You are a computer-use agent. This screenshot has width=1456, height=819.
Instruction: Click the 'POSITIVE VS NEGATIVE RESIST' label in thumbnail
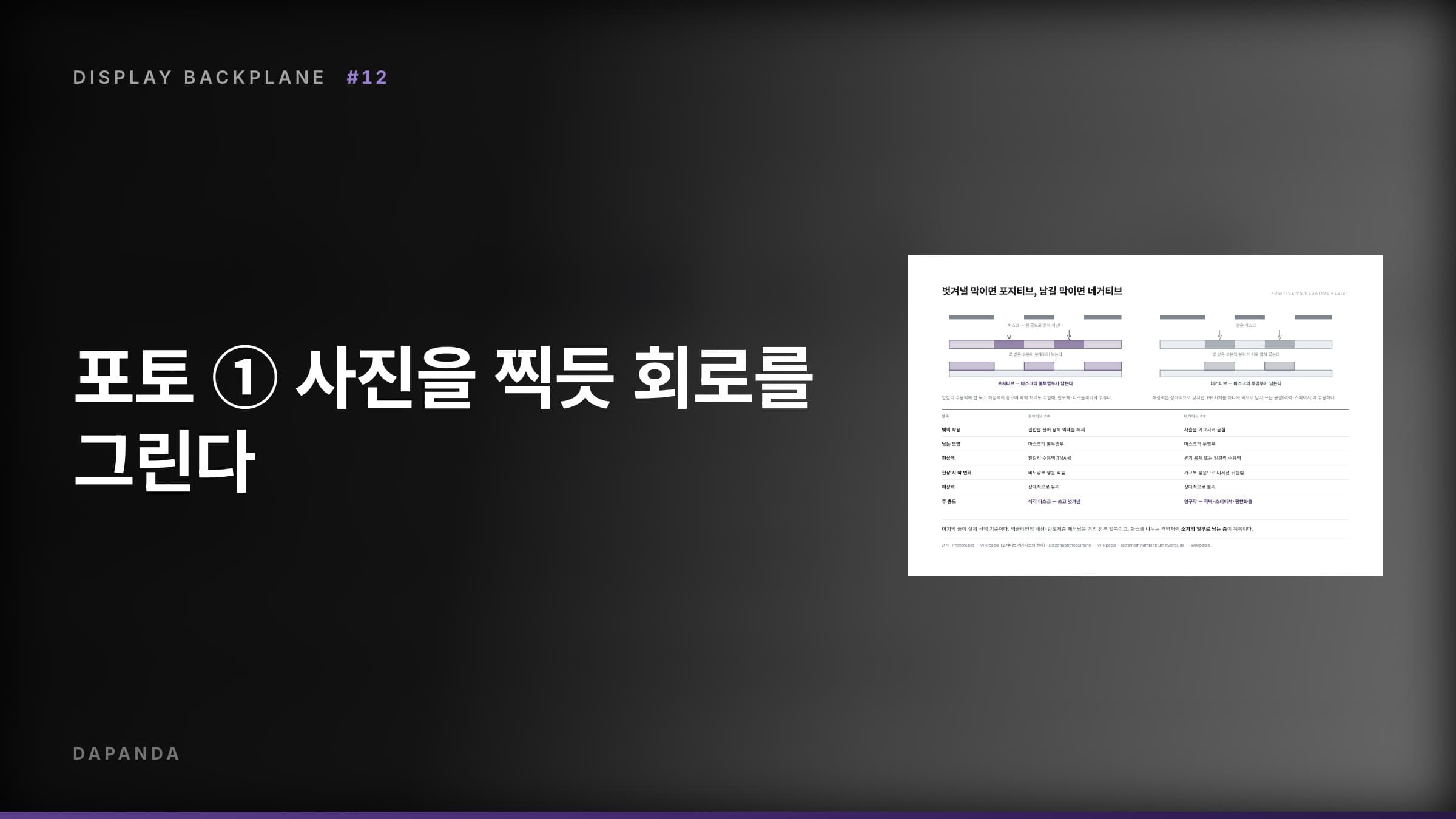pos(1310,294)
